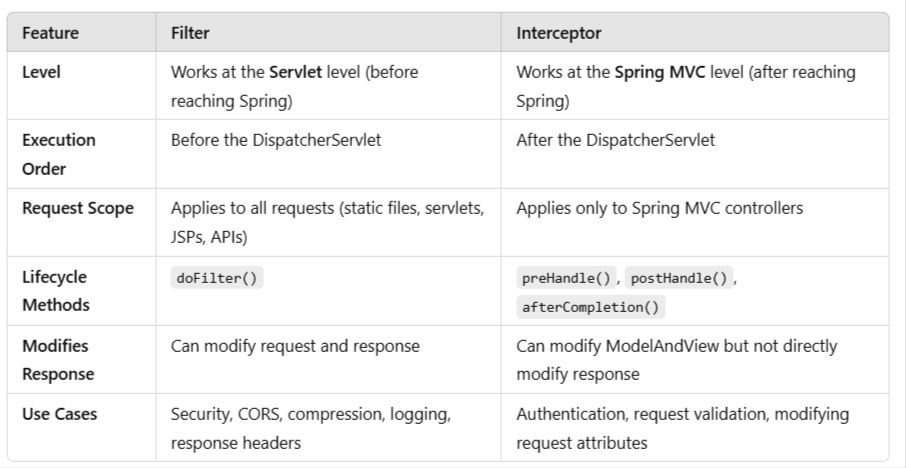Image resolution: width=906 pixels, height=468 pixels.
Task: Select the Execution Order row label
Action: click(x=59, y=154)
